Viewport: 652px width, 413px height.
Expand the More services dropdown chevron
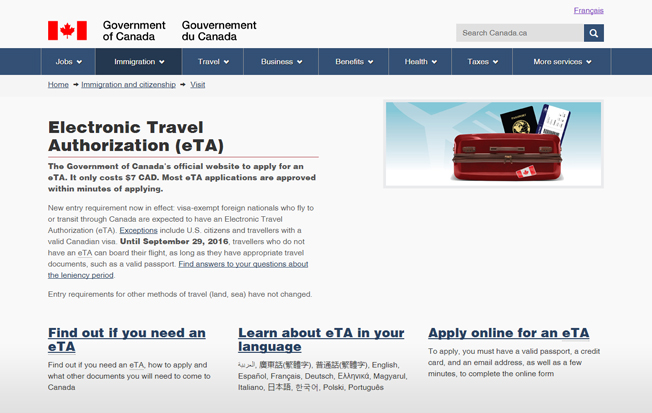589,62
